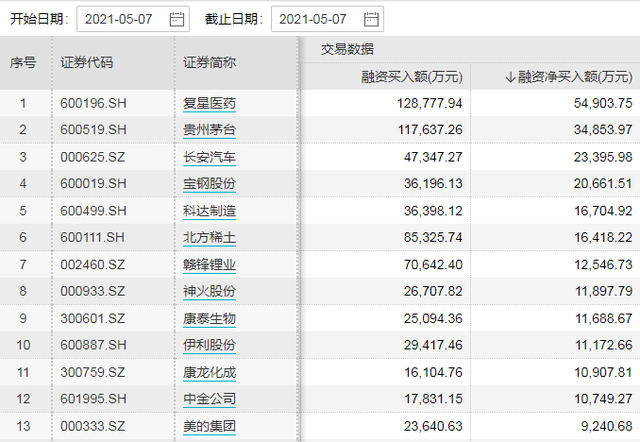
Task: Click the value 11,897.79
Action: [604, 291]
